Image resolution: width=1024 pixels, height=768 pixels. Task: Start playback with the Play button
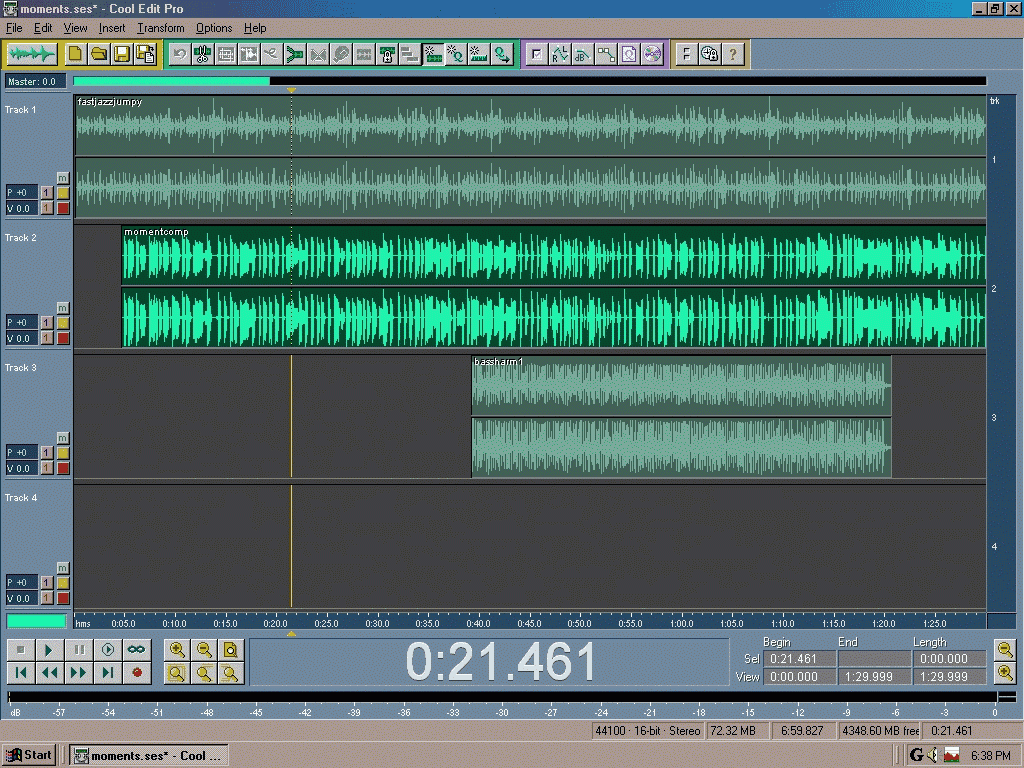48,650
